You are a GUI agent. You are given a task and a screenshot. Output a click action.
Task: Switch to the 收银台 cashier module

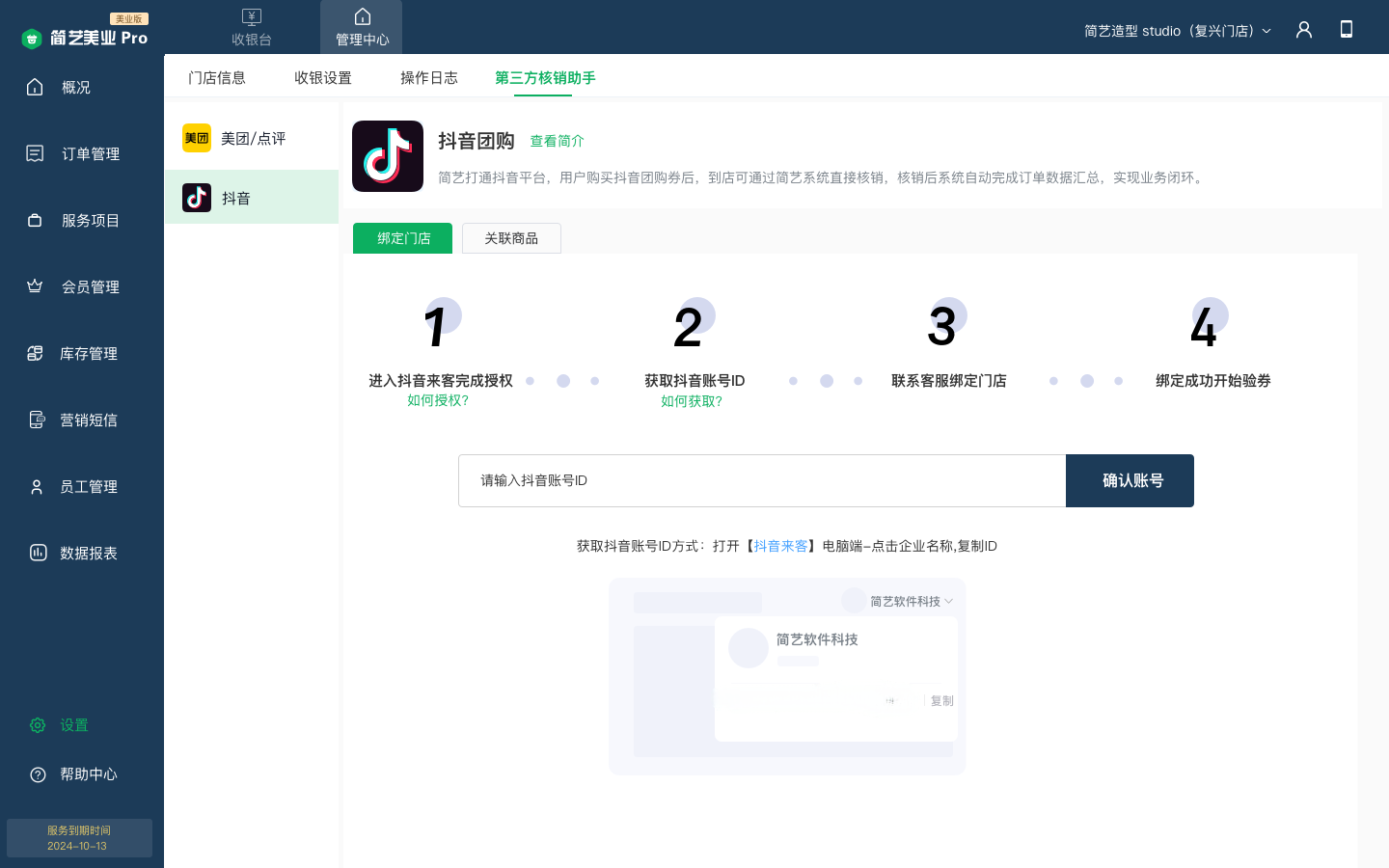click(252, 27)
